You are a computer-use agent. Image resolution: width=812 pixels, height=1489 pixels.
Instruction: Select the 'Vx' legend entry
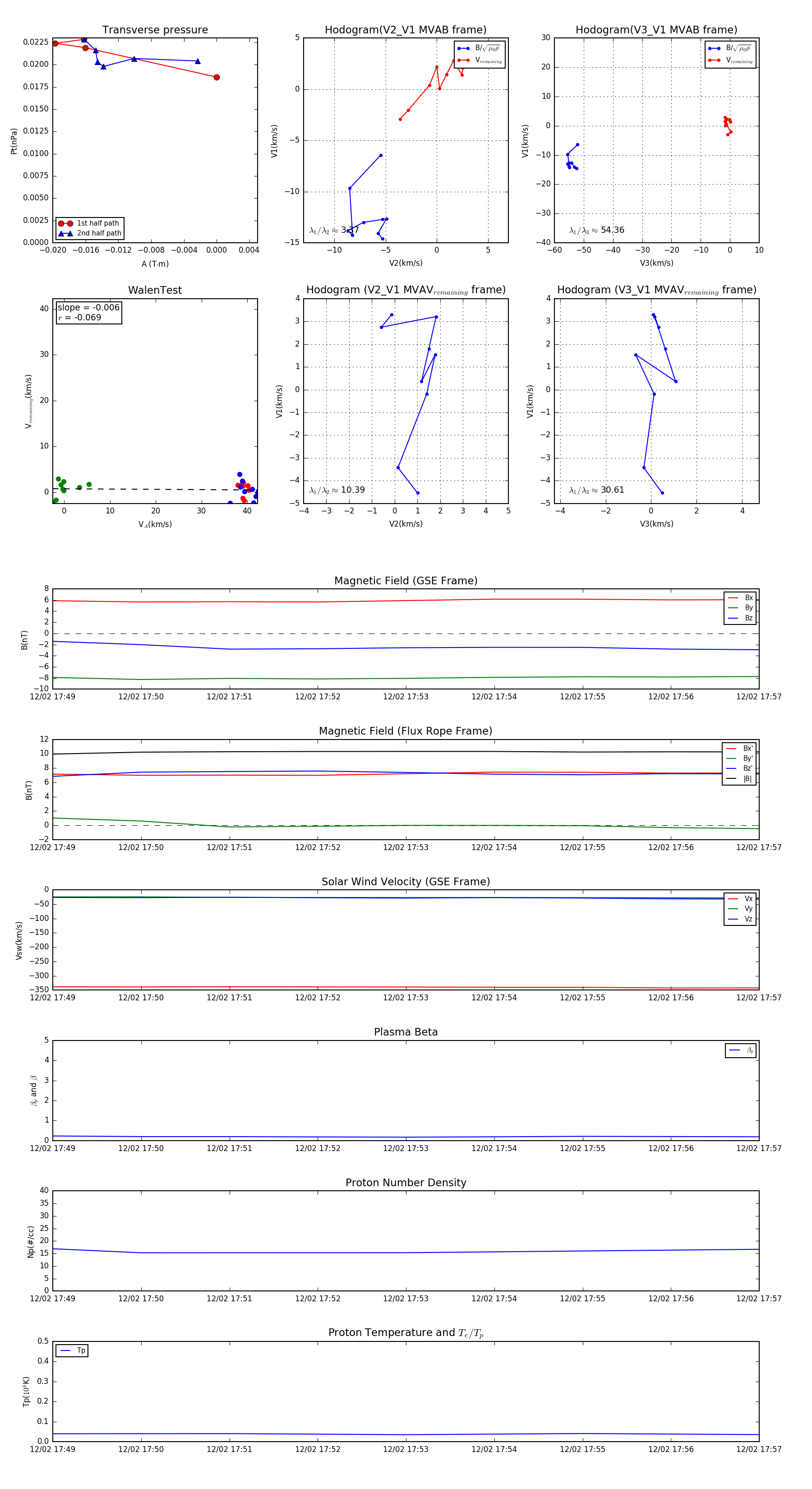740,898
